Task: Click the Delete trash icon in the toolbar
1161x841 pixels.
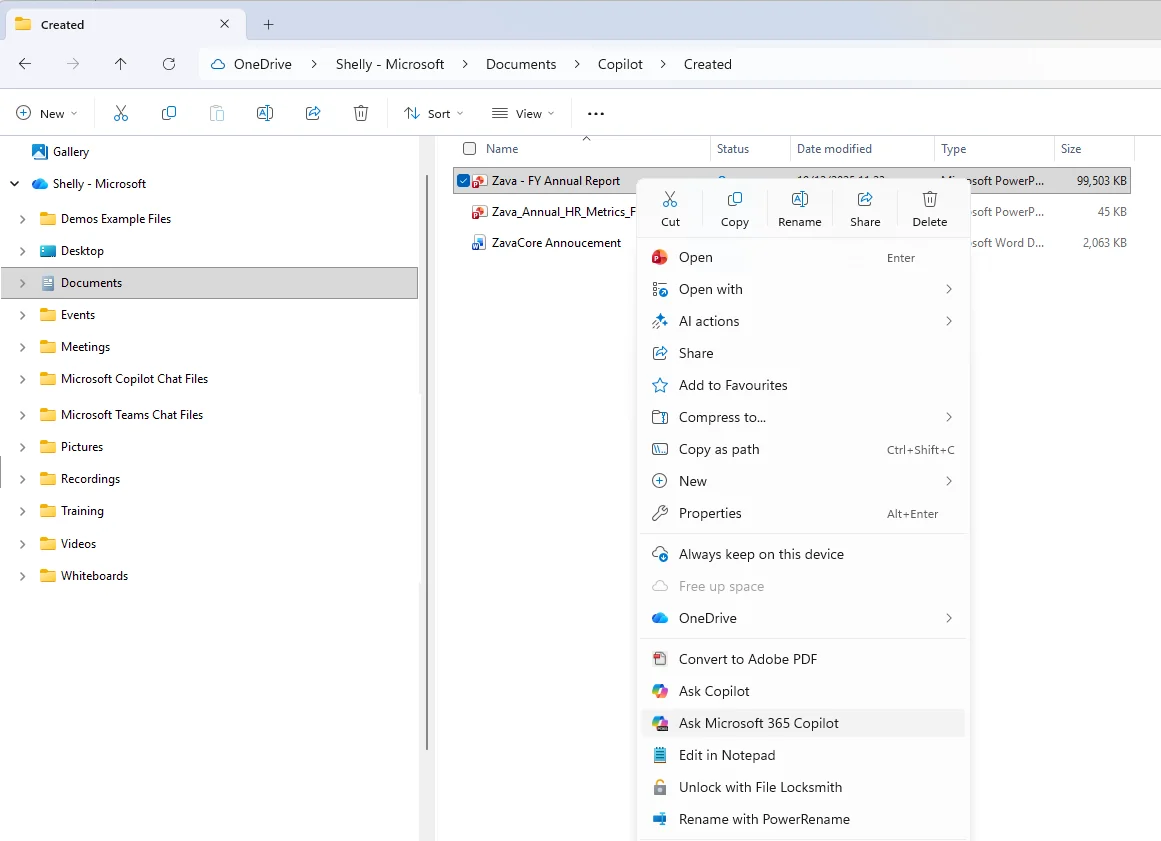Action: click(361, 113)
